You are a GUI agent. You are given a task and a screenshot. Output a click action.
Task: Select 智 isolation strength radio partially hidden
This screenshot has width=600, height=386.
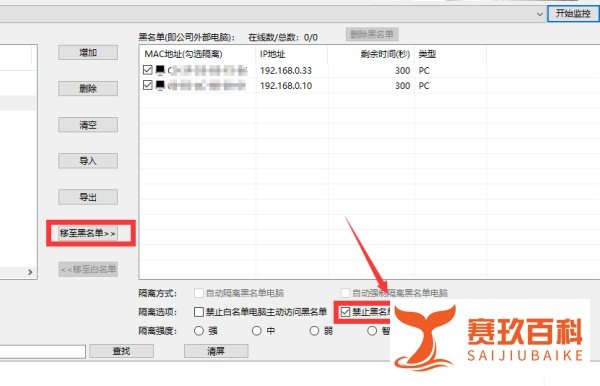point(372,331)
